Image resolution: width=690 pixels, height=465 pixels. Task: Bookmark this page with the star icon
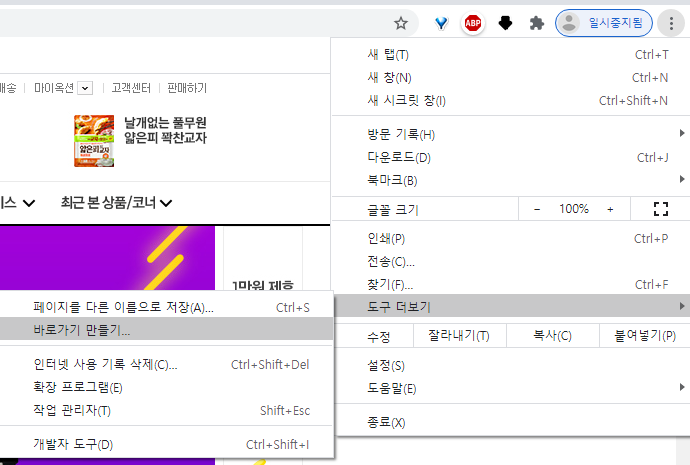tap(400, 23)
